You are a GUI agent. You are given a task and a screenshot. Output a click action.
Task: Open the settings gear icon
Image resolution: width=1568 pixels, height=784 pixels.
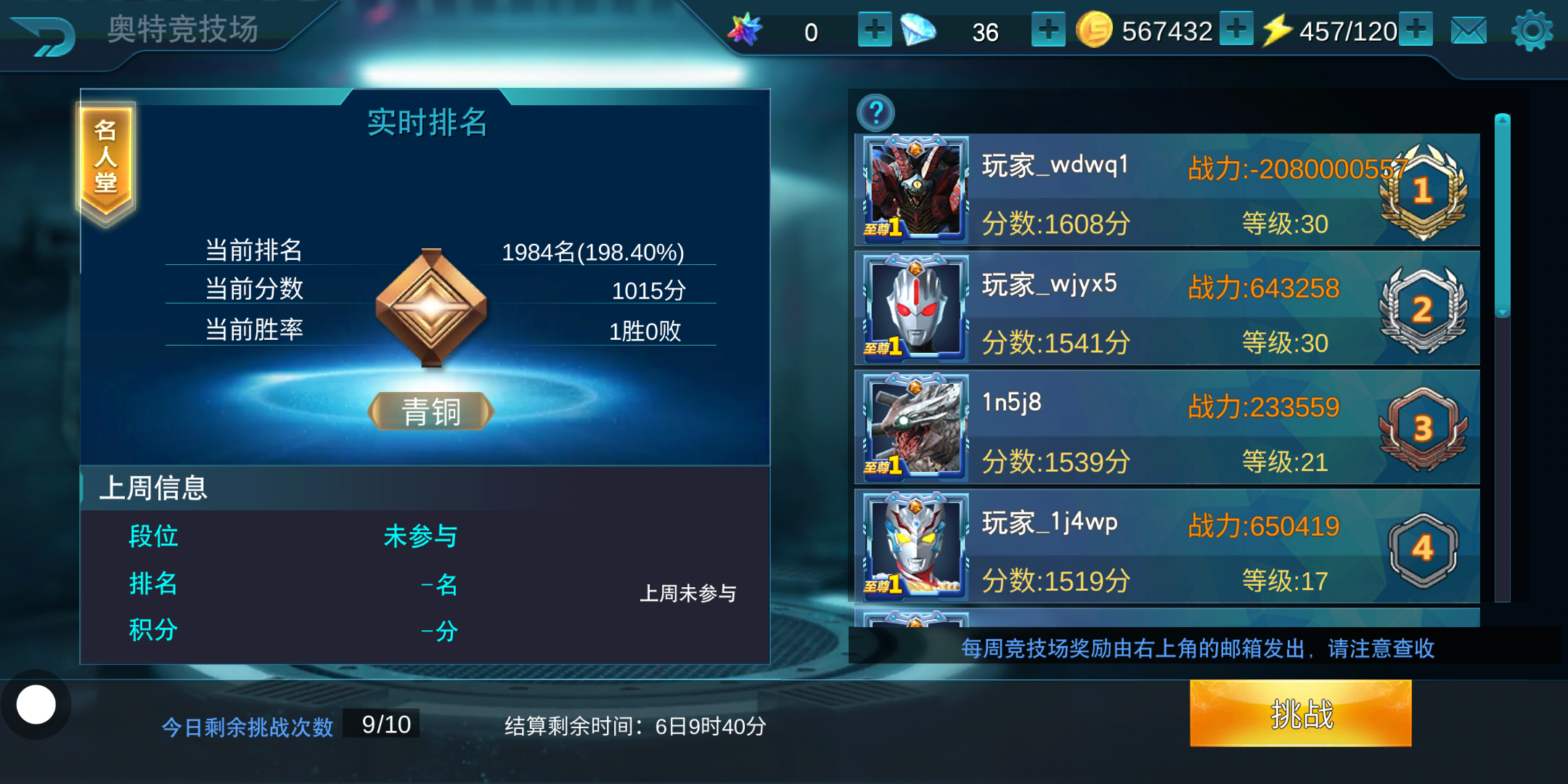[1532, 30]
